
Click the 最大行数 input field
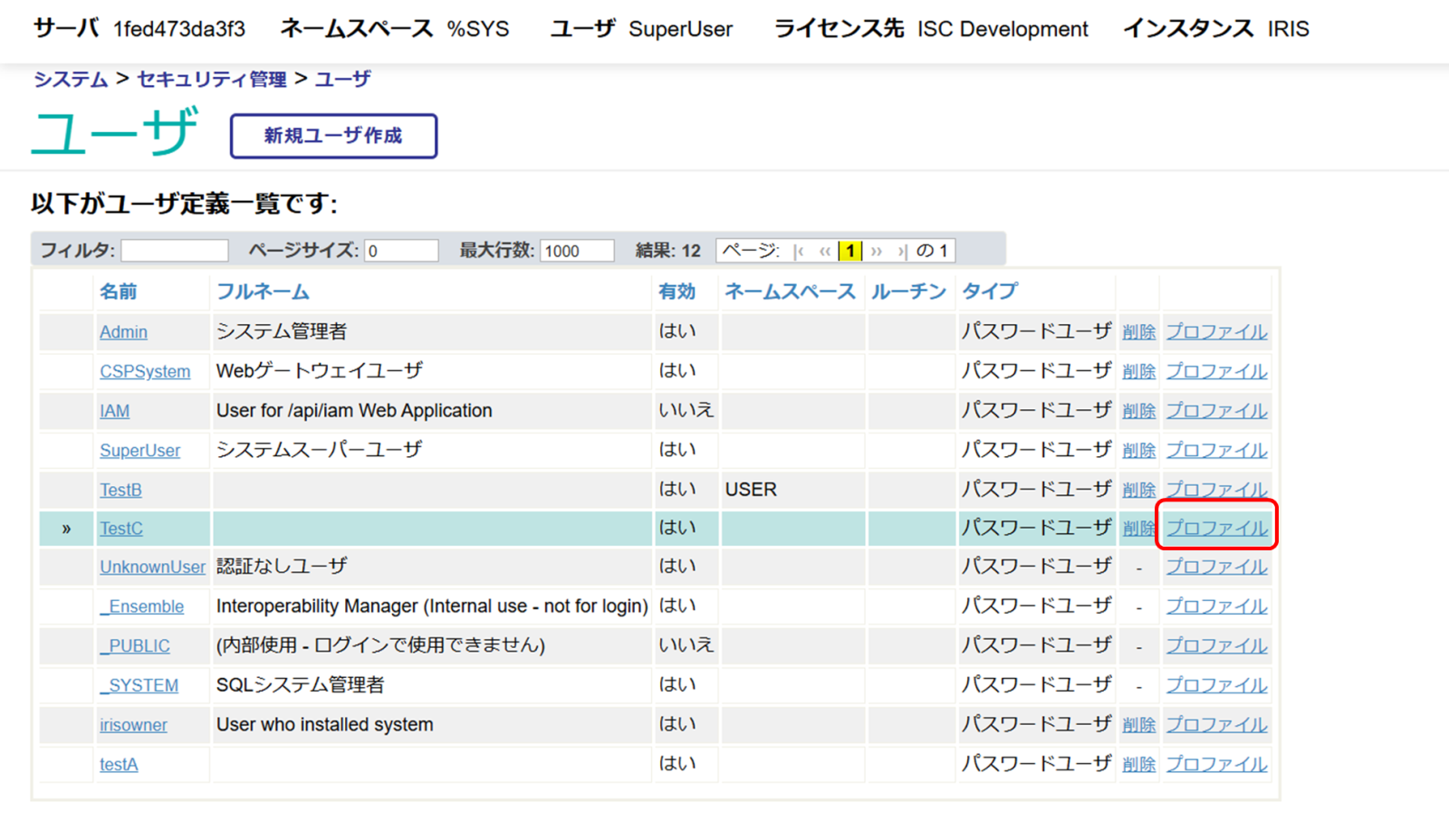pyautogui.click(x=577, y=251)
